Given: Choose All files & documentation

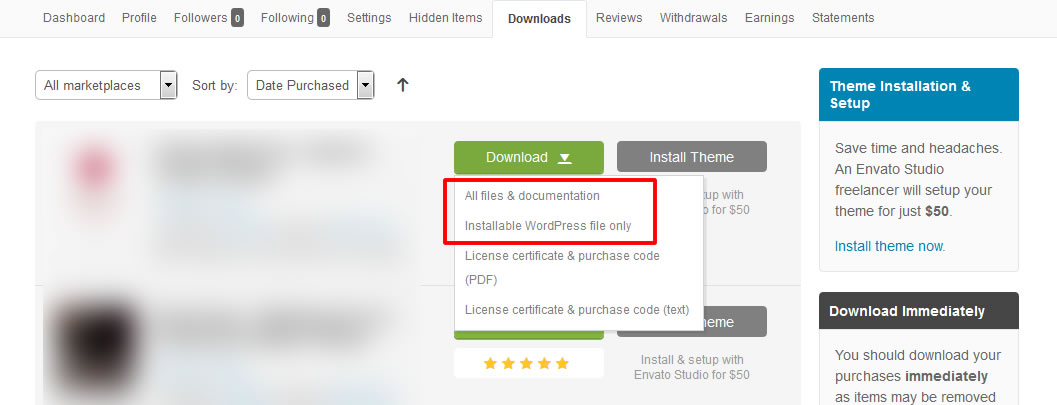Looking at the screenshot, I should [532, 196].
